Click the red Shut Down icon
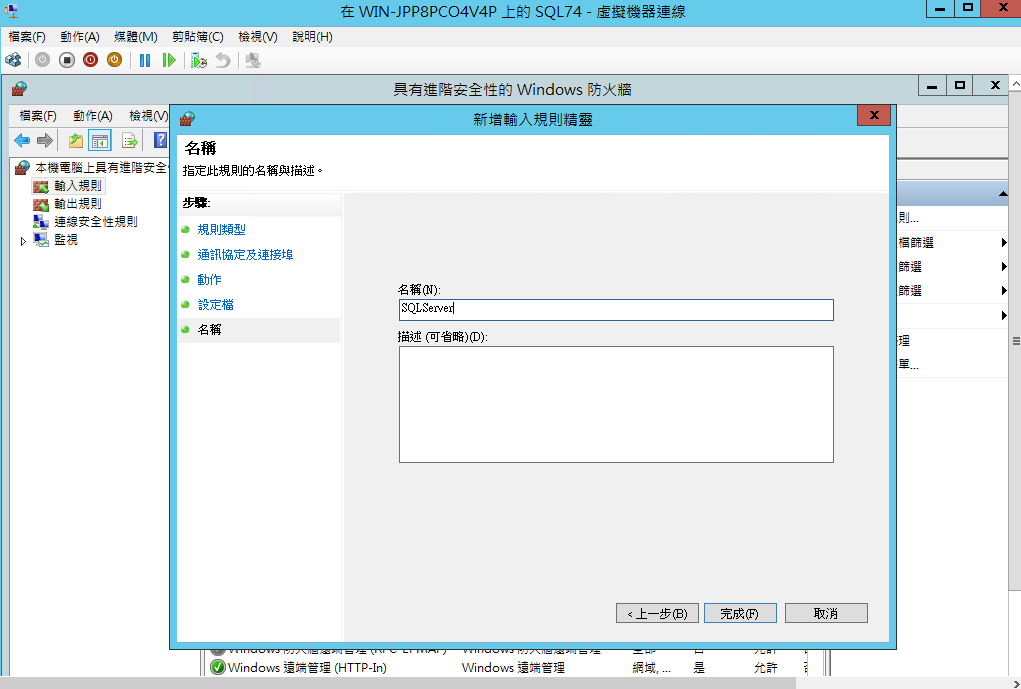This screenshot has height=689, width=1021. pyautogui.click(x=91, y=61)
